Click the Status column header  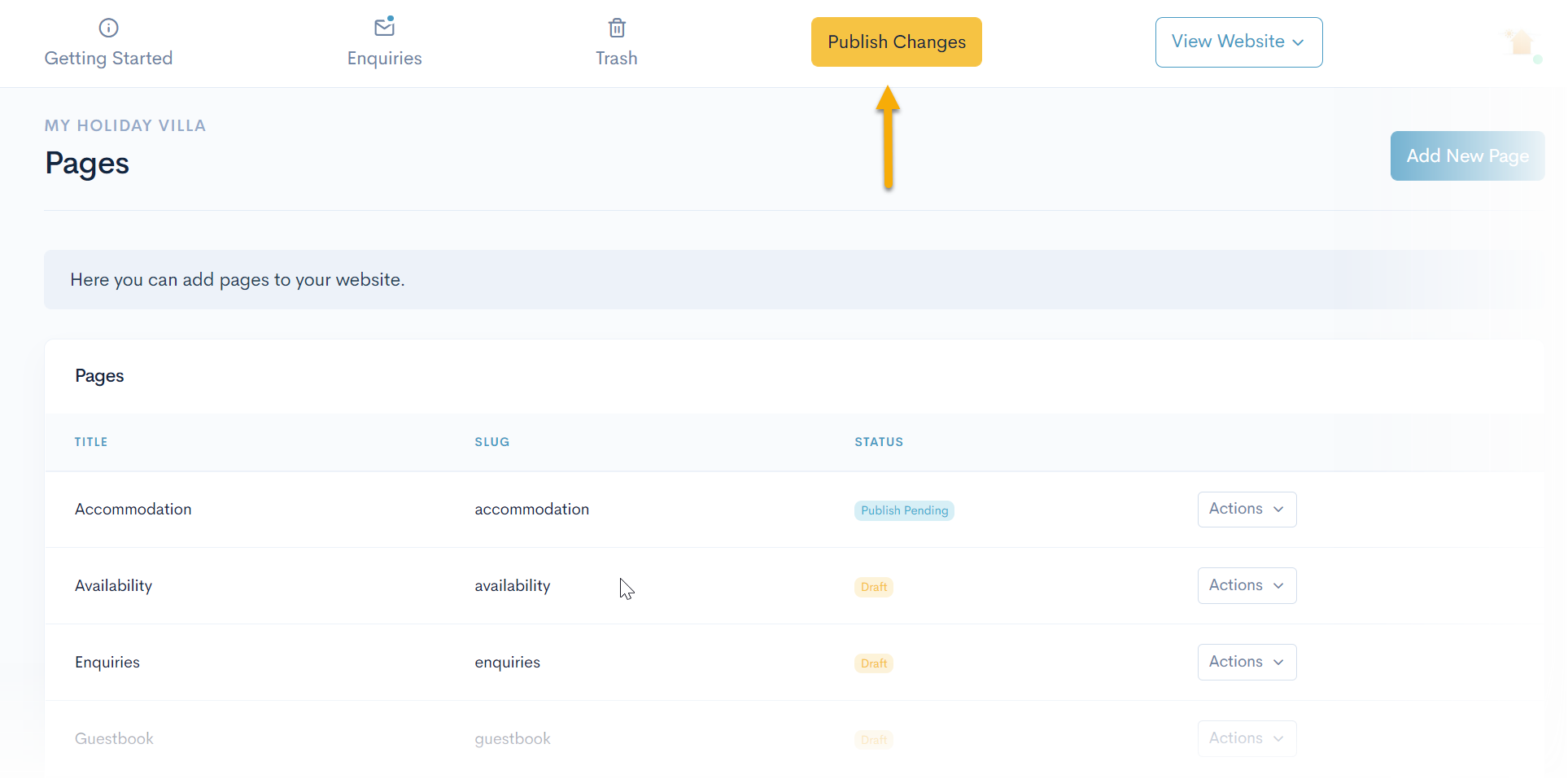click(878, 442)
